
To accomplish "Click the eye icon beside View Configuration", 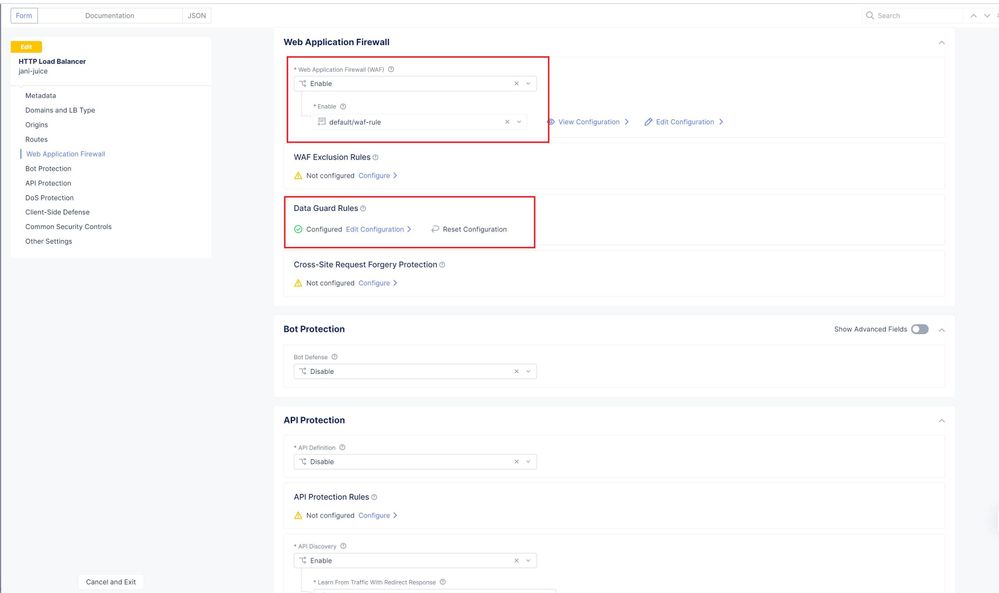I will 551,122.
